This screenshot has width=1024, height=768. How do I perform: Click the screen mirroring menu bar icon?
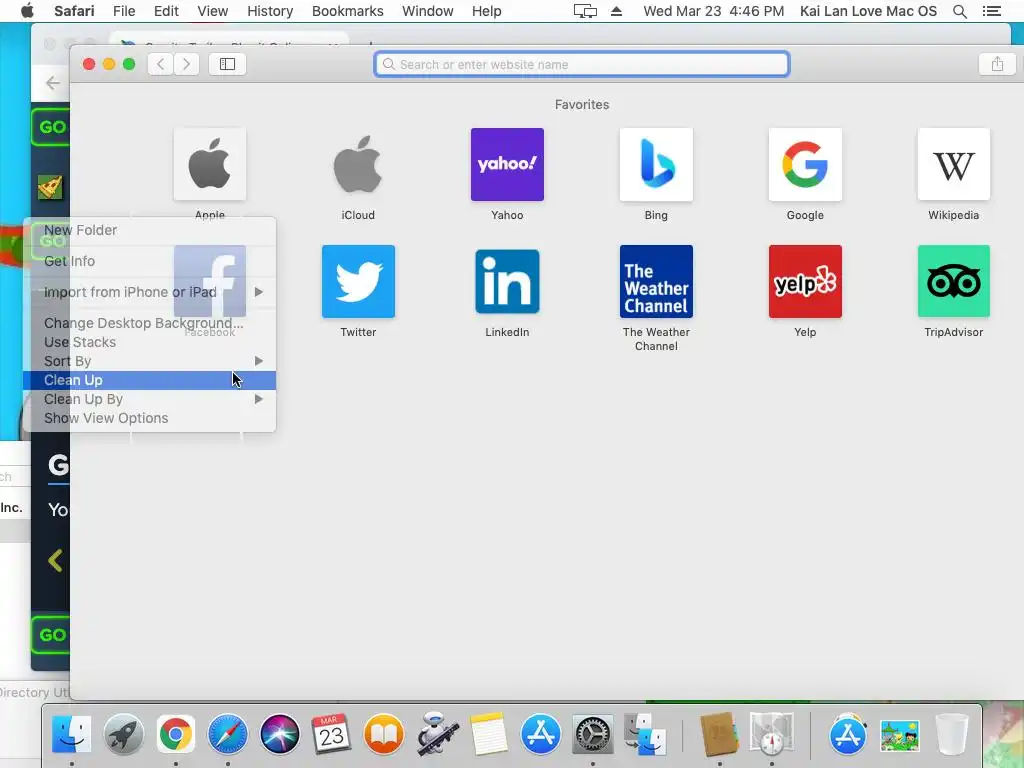[585, 11]
